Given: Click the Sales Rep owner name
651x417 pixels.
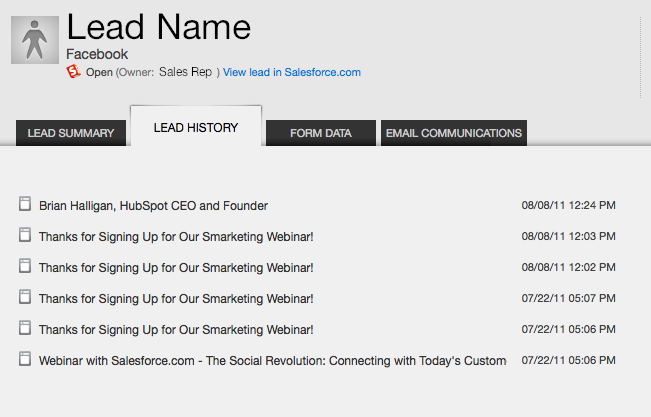Looking at the screenshot, I should (185, 72).
